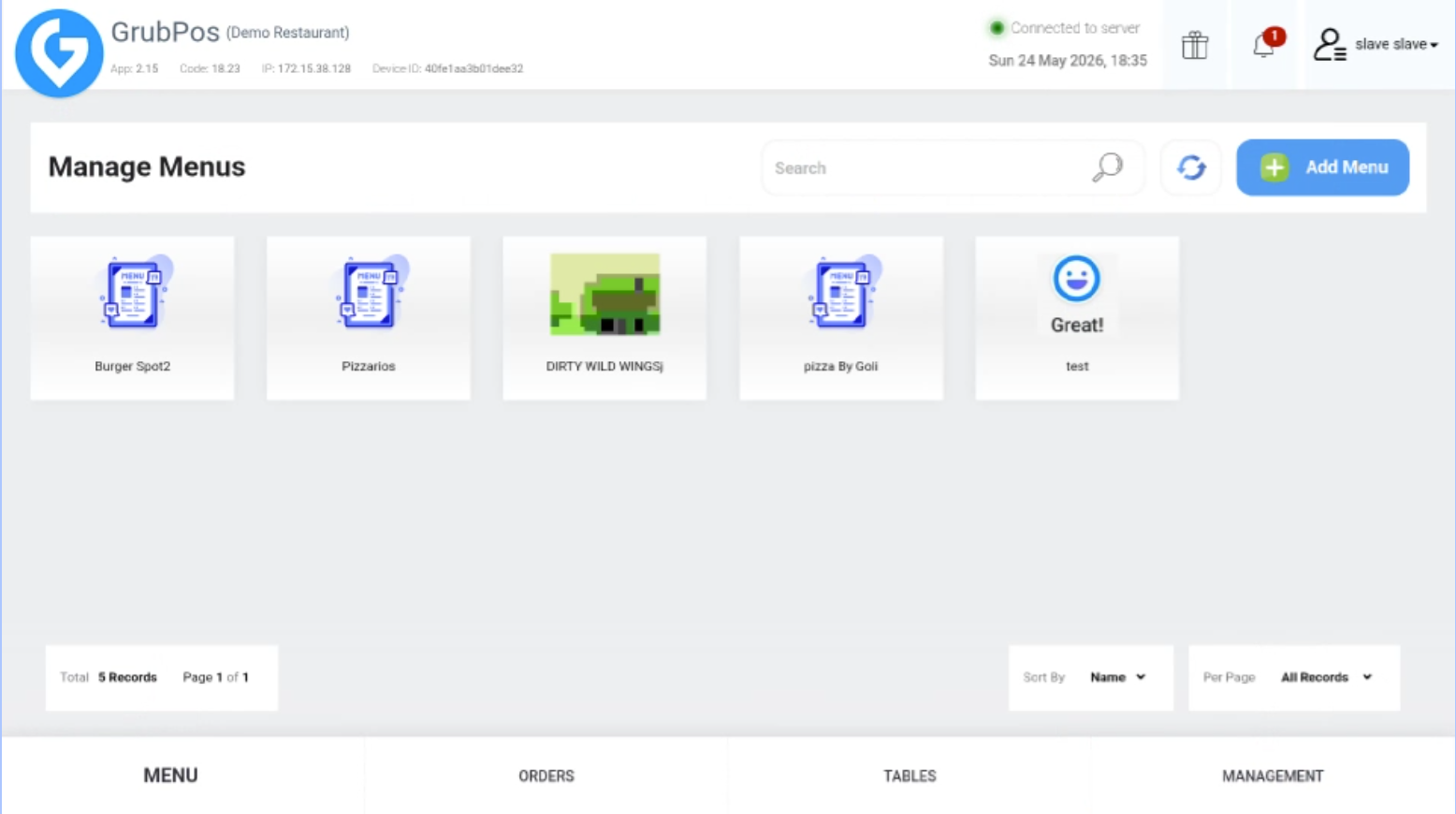The image size is (1456, 814).
Task: Click the Demo Restaurant label
Action: pyautogui.click(x=287, y=33)
